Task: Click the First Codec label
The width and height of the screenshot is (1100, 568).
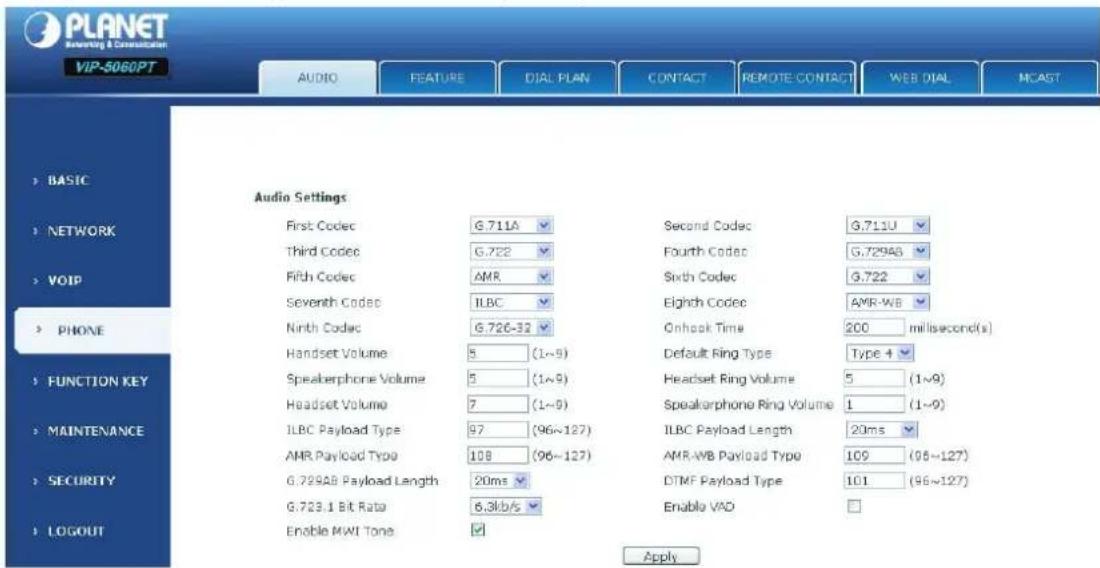Action: pyautogui.click(x=322, y=226)
